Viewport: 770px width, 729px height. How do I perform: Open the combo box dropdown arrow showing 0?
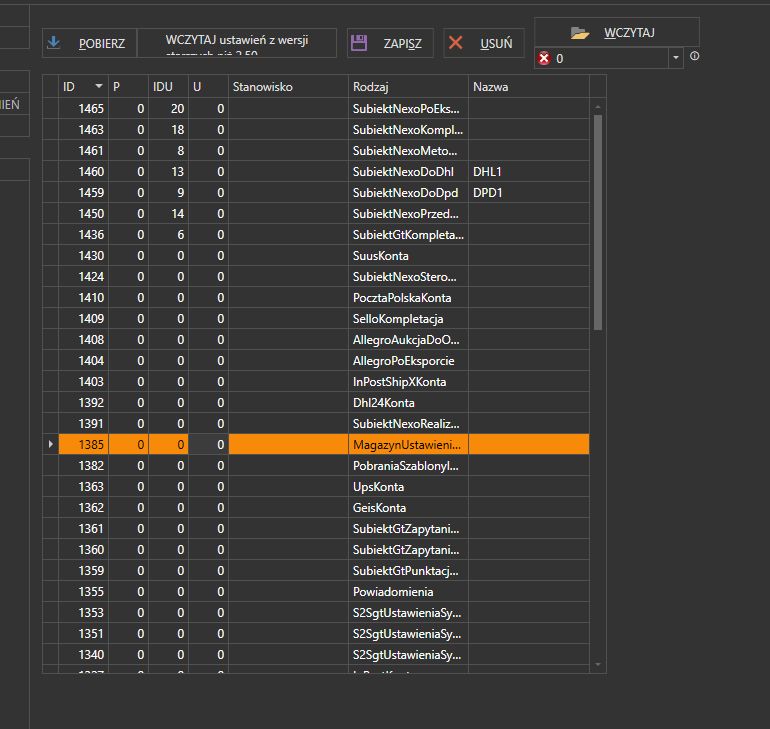pyautogui.click(x=676, y=58)
